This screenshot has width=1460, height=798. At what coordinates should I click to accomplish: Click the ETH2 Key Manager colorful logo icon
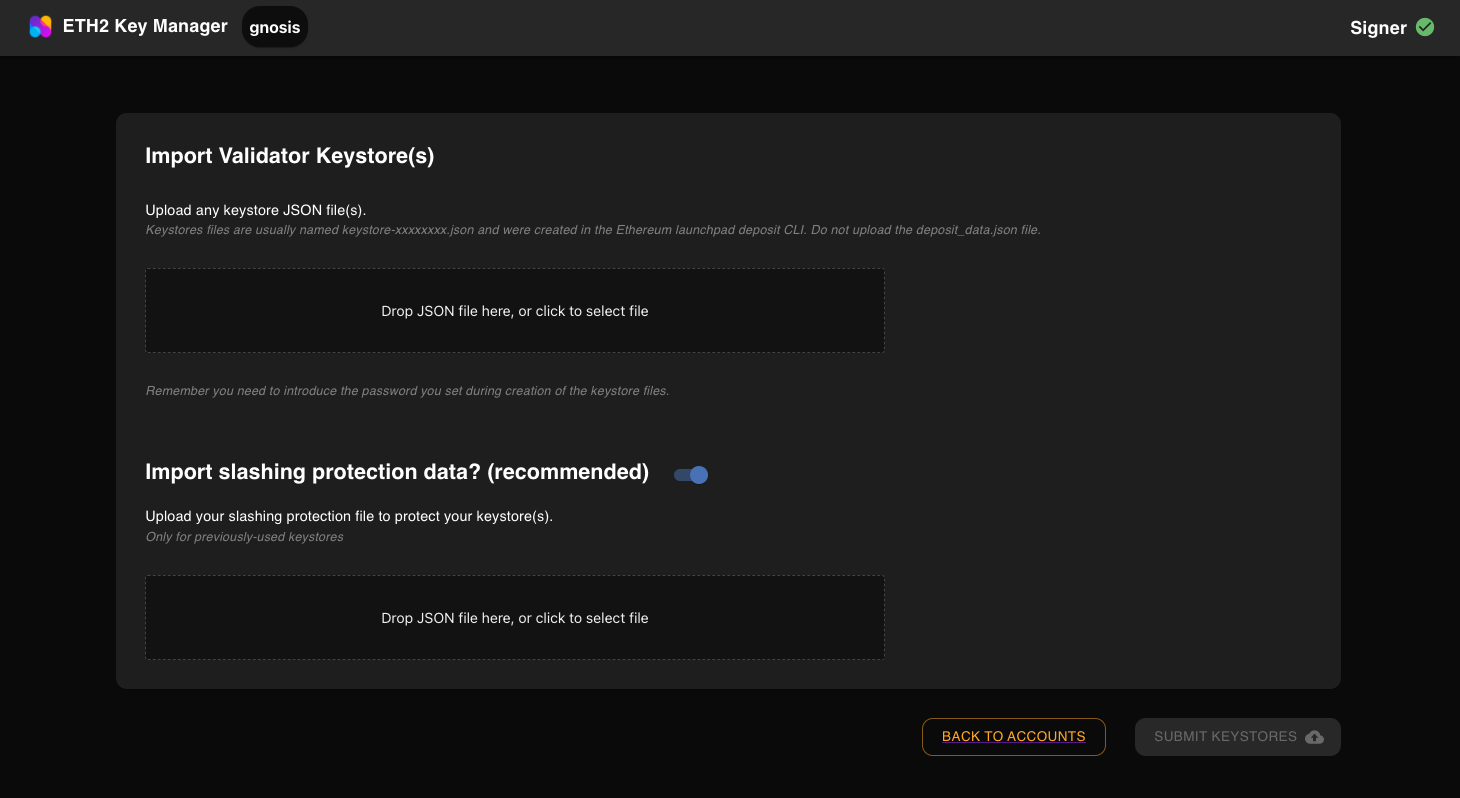click(x=40, y=27)
